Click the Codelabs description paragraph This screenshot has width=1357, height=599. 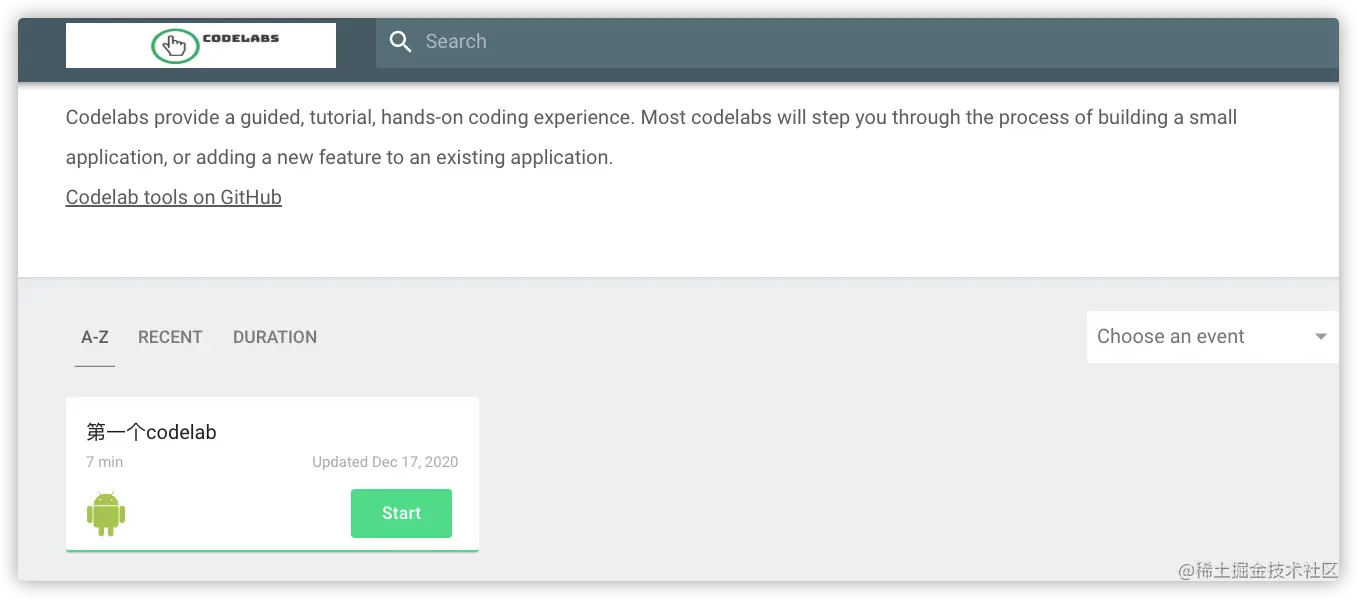651,137
